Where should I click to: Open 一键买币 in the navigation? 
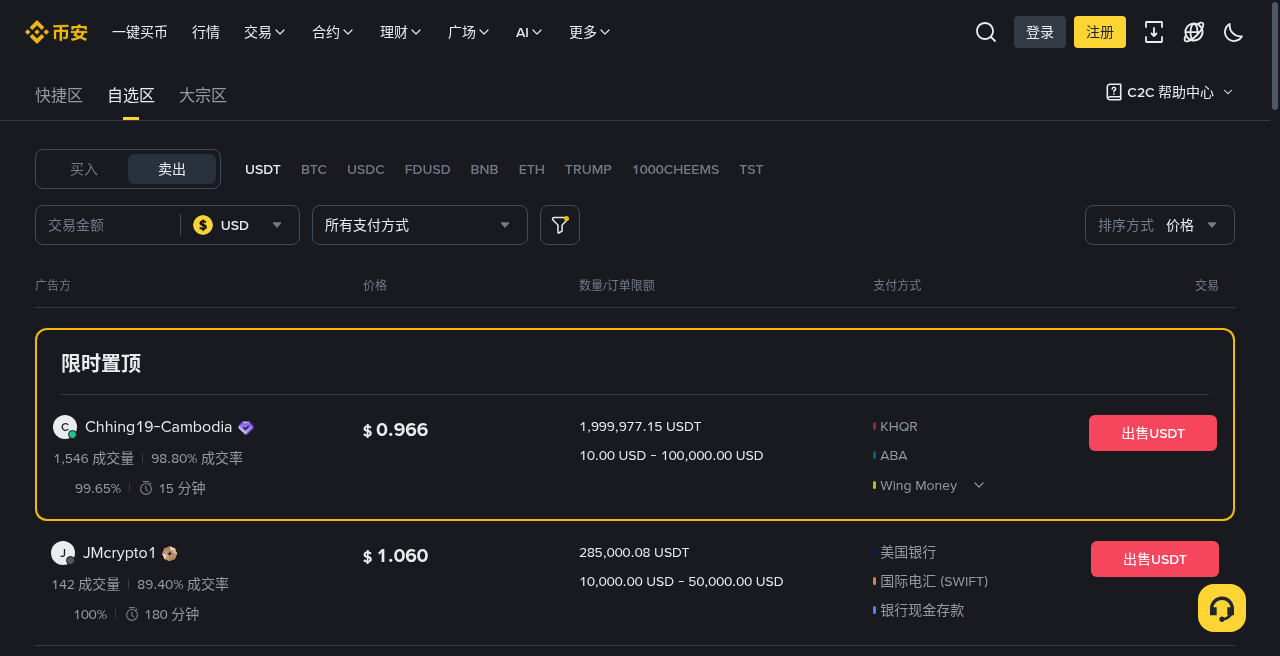tap(140, 32)
